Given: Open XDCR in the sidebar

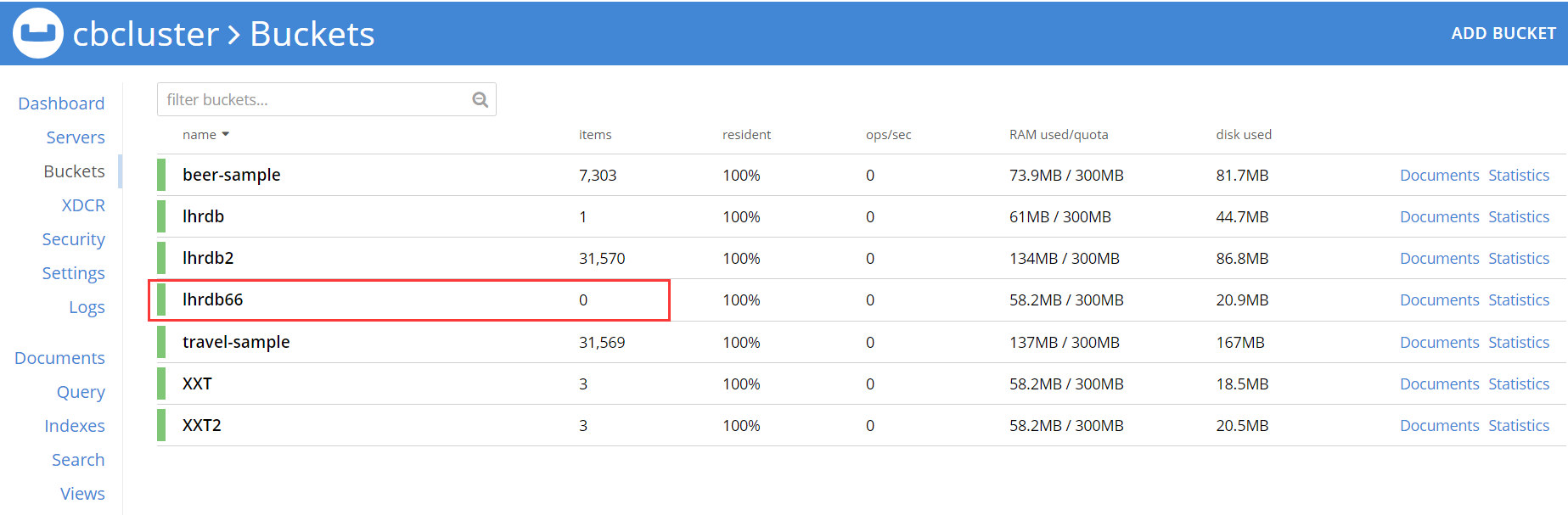Looking at the screenshot, I should tap(83, 205).
